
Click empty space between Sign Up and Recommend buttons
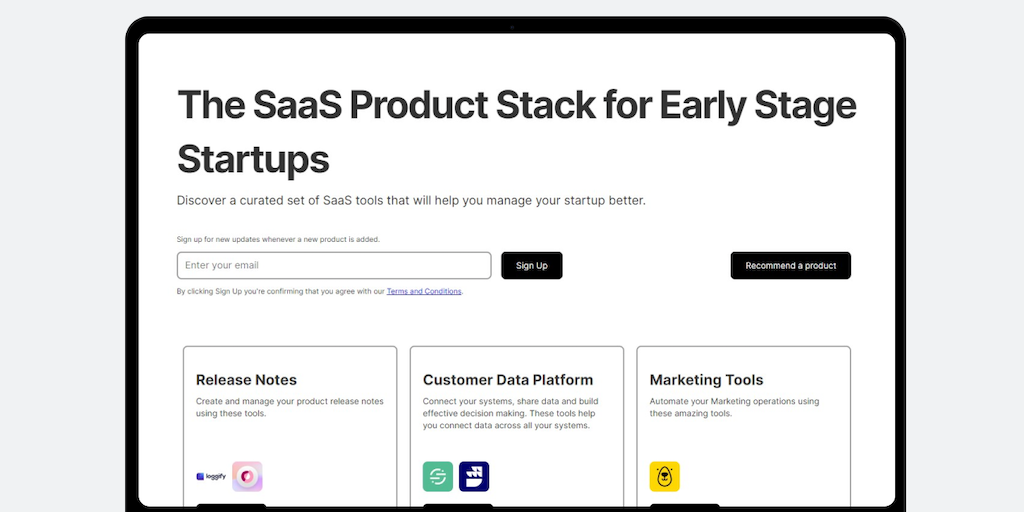[646, 265]
